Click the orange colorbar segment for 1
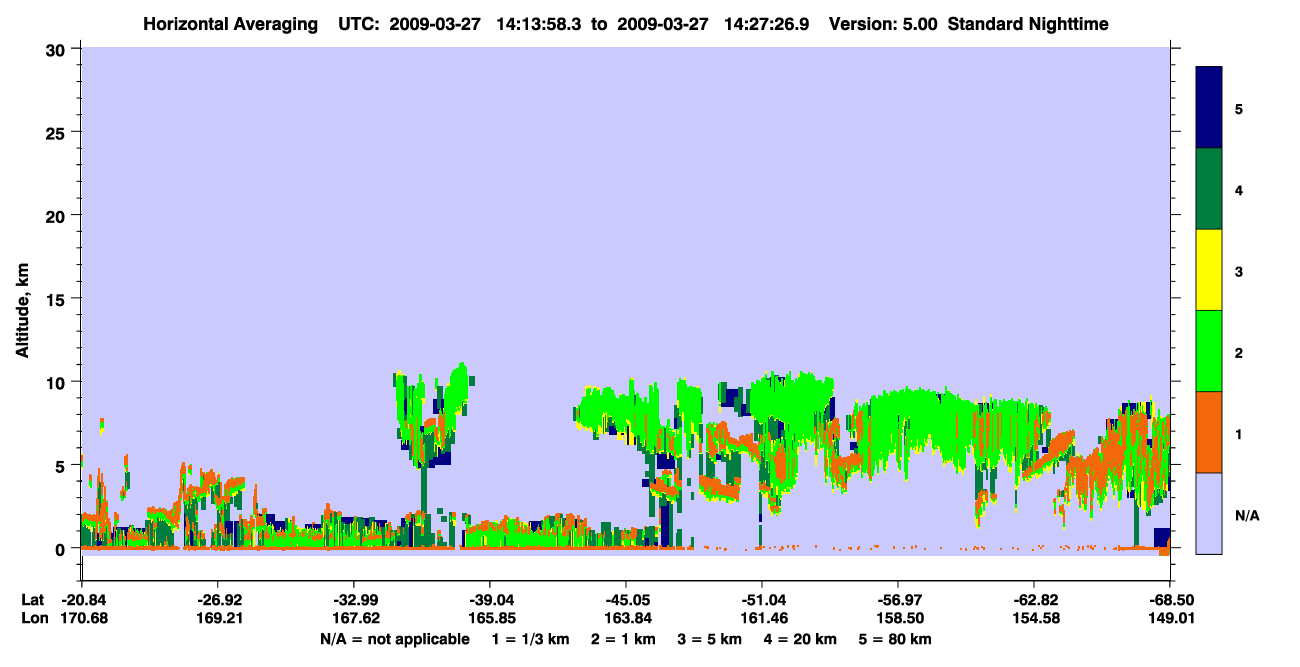Screen dimensions: 1300x667 [x=1209, y=432]
